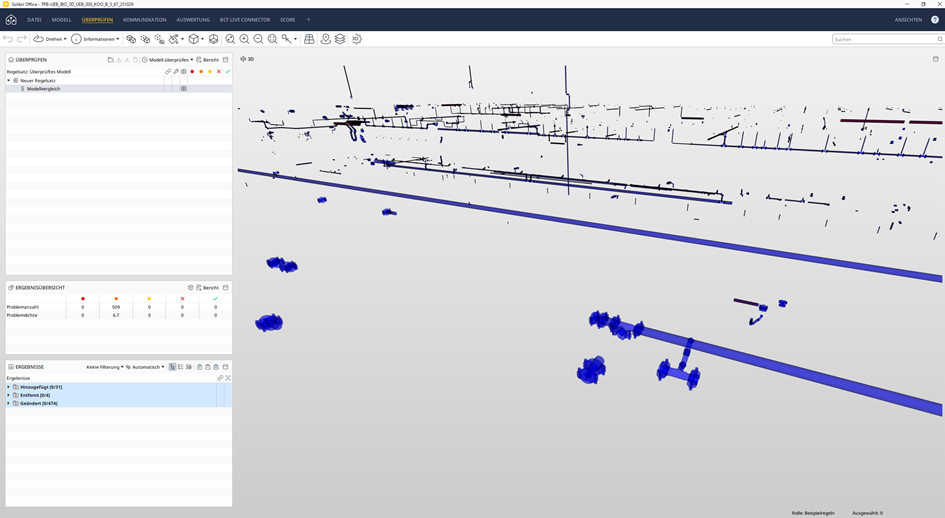This screenshot has width=945, height=518.
Task: Click Bericht in ERGEBNISÜBERSICHT panel
Action: [x=208, y=288]
